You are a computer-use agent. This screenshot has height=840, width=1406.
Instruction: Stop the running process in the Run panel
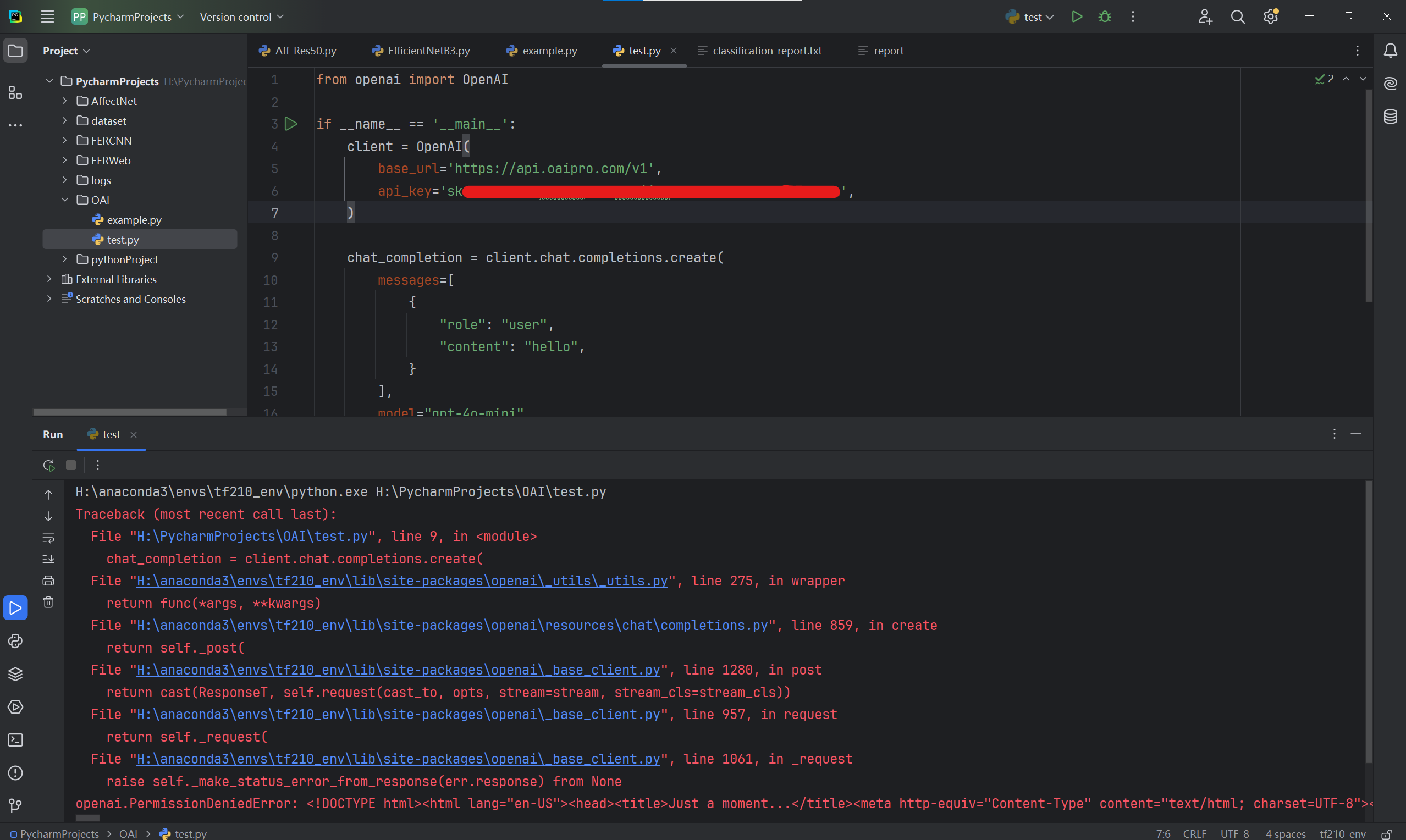pos(71,465)
